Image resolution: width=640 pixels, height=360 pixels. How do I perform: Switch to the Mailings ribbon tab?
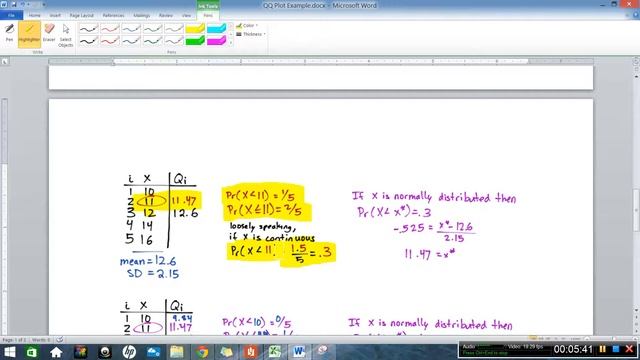pyautogui.click(x=142, y=16)
